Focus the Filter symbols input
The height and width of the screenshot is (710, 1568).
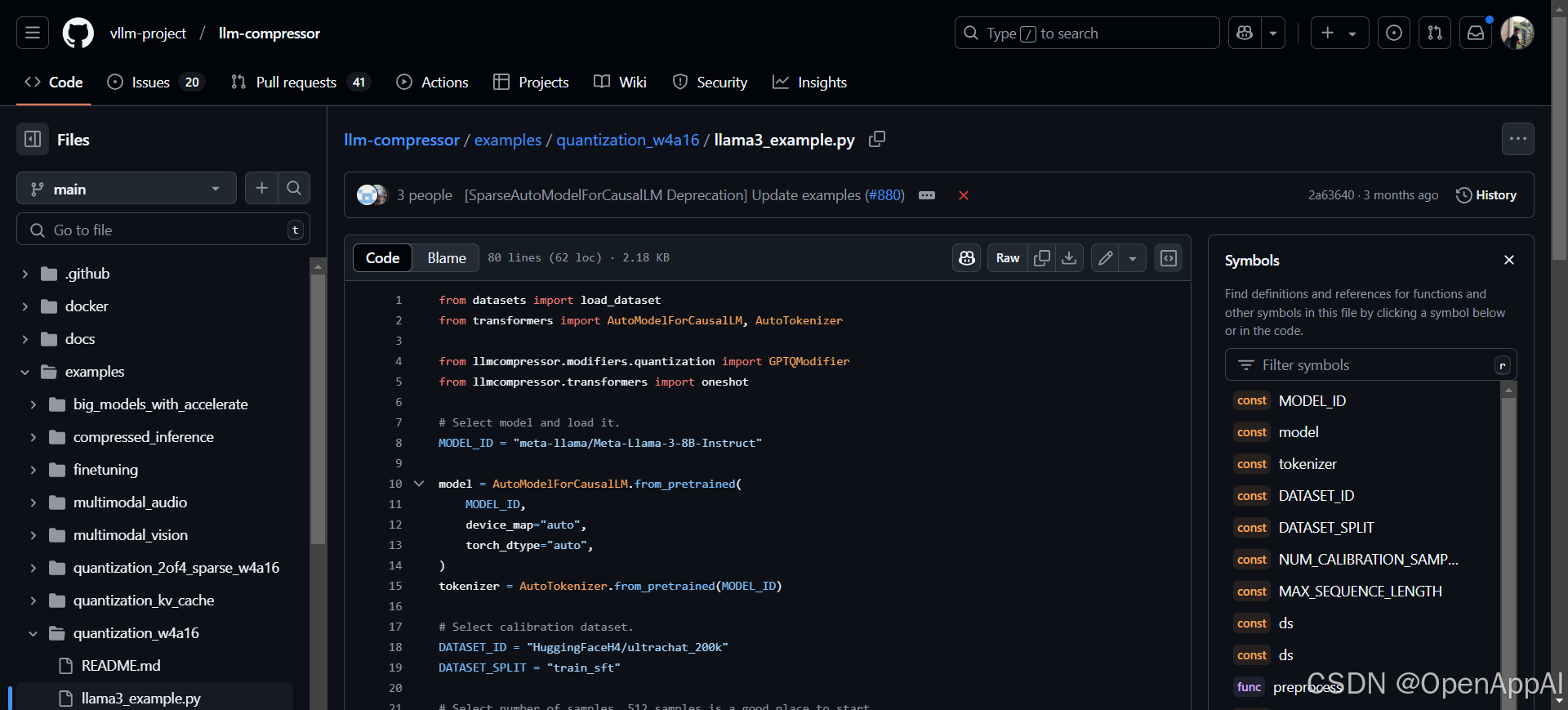click(1371, 365)
